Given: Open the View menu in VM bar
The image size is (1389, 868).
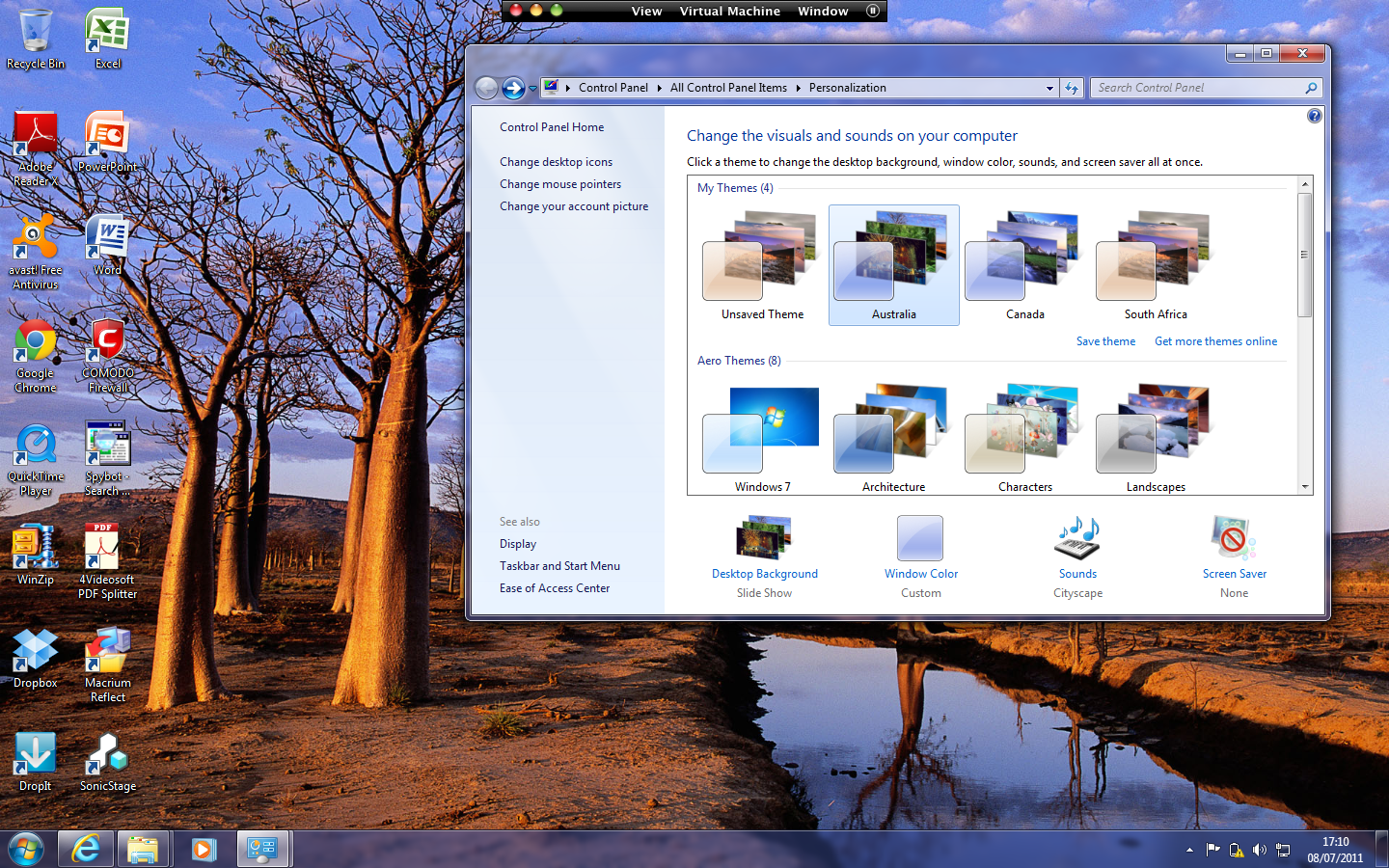Looking at the screenshot, I should [x=646, y=12].
